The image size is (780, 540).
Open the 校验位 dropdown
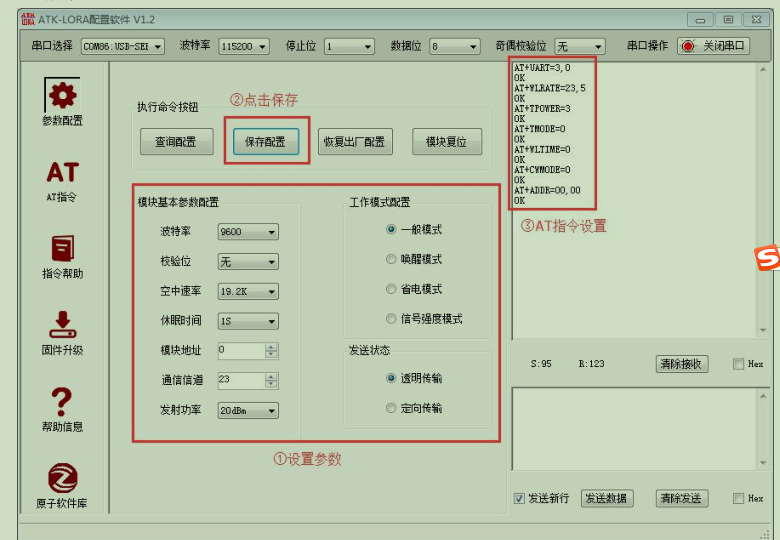[248, 262]
